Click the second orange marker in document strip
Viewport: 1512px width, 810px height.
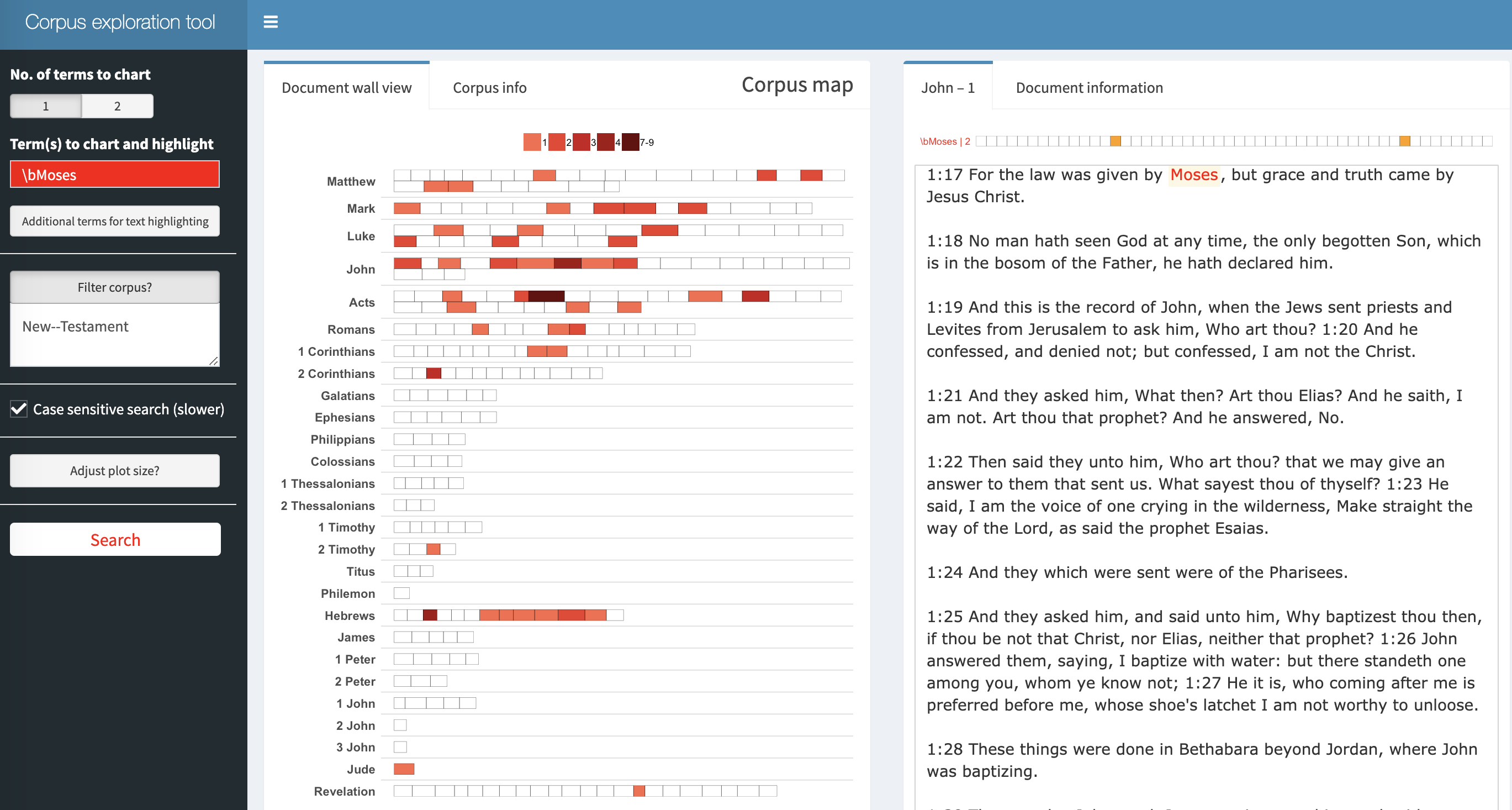1404,141
